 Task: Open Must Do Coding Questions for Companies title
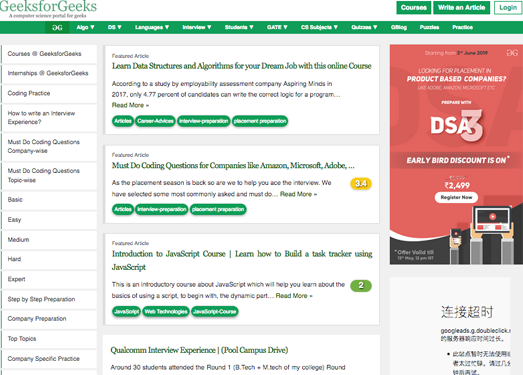click(x=233, y=165)
